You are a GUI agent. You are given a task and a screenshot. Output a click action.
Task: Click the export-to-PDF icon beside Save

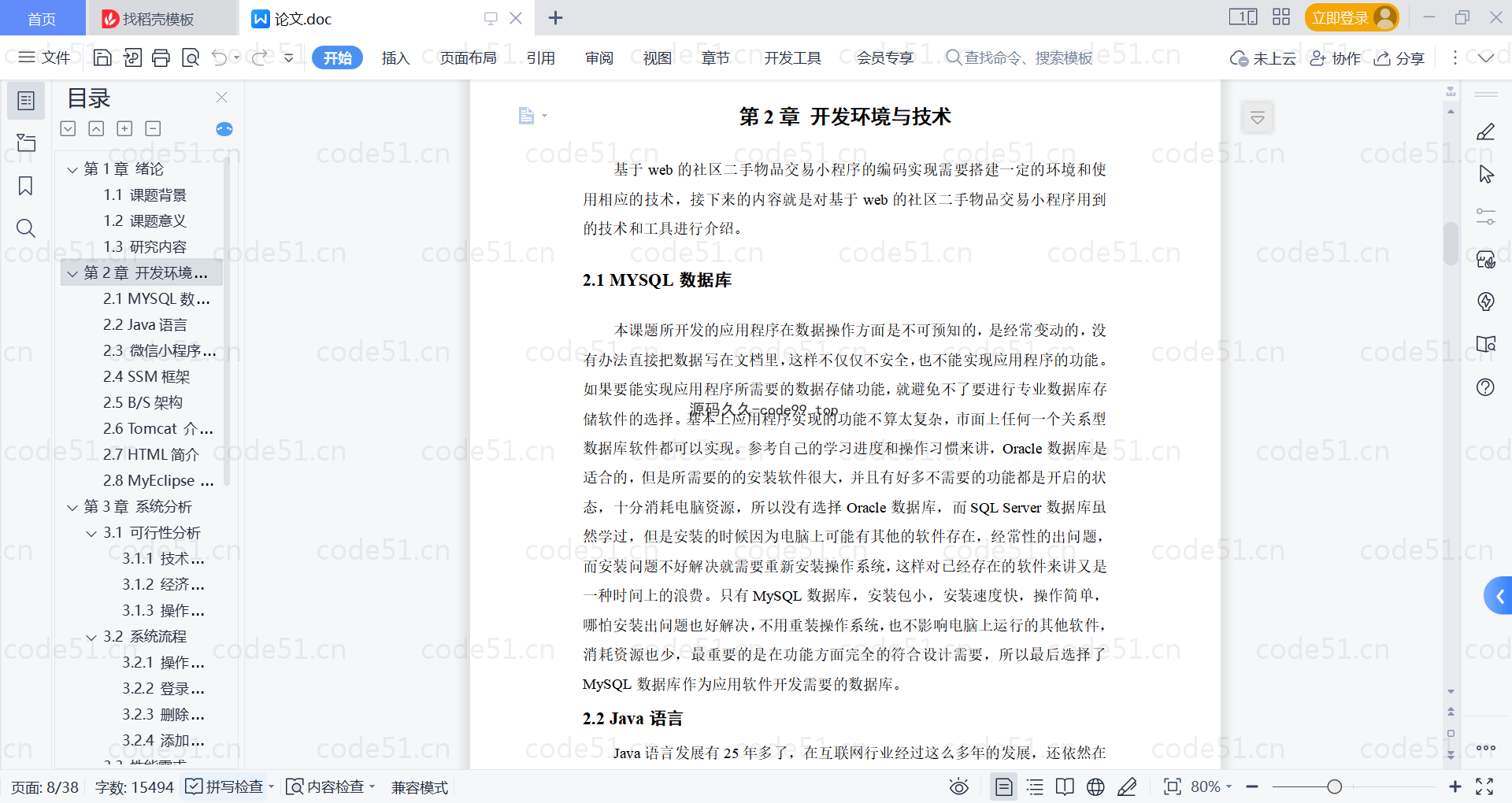click(x=132, y=57)
